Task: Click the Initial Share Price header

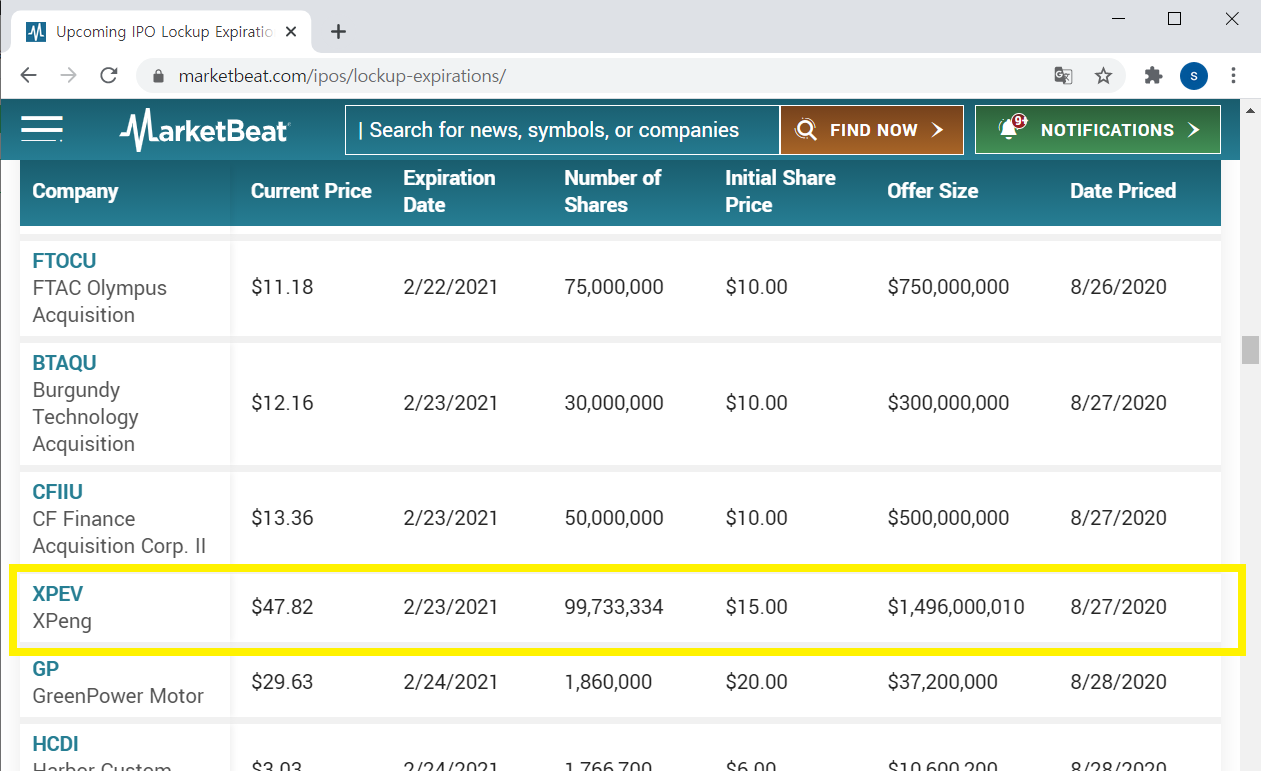Action: pos(780,191)
